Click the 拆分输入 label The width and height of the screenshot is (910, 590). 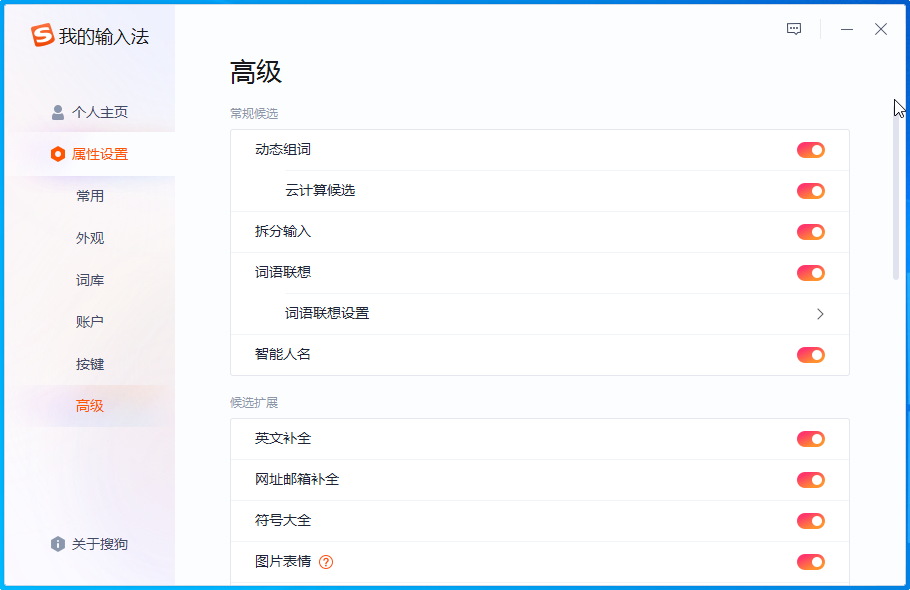[283, 231]
